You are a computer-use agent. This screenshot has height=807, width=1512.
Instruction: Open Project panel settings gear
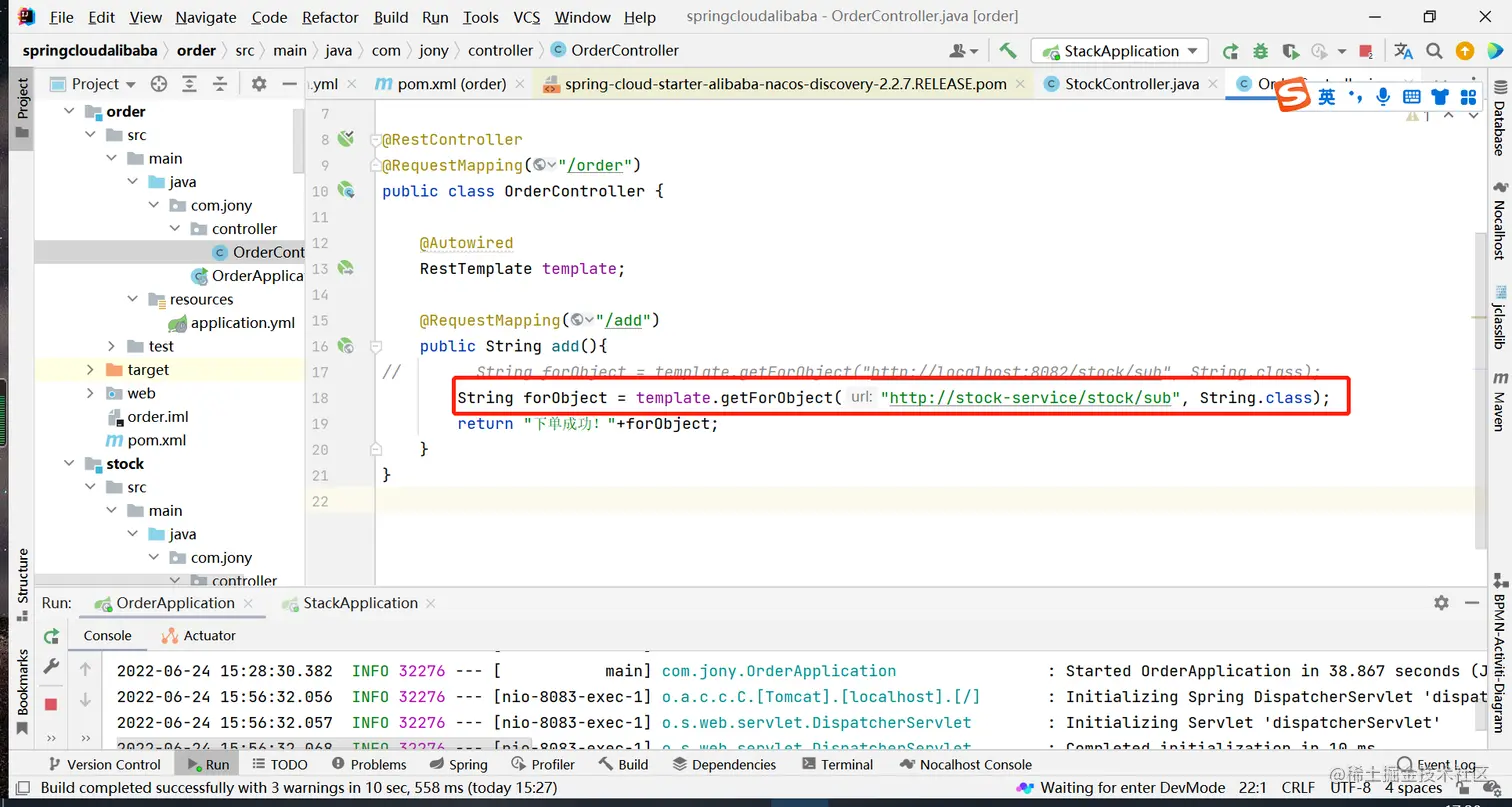click(x=259, y=84)
